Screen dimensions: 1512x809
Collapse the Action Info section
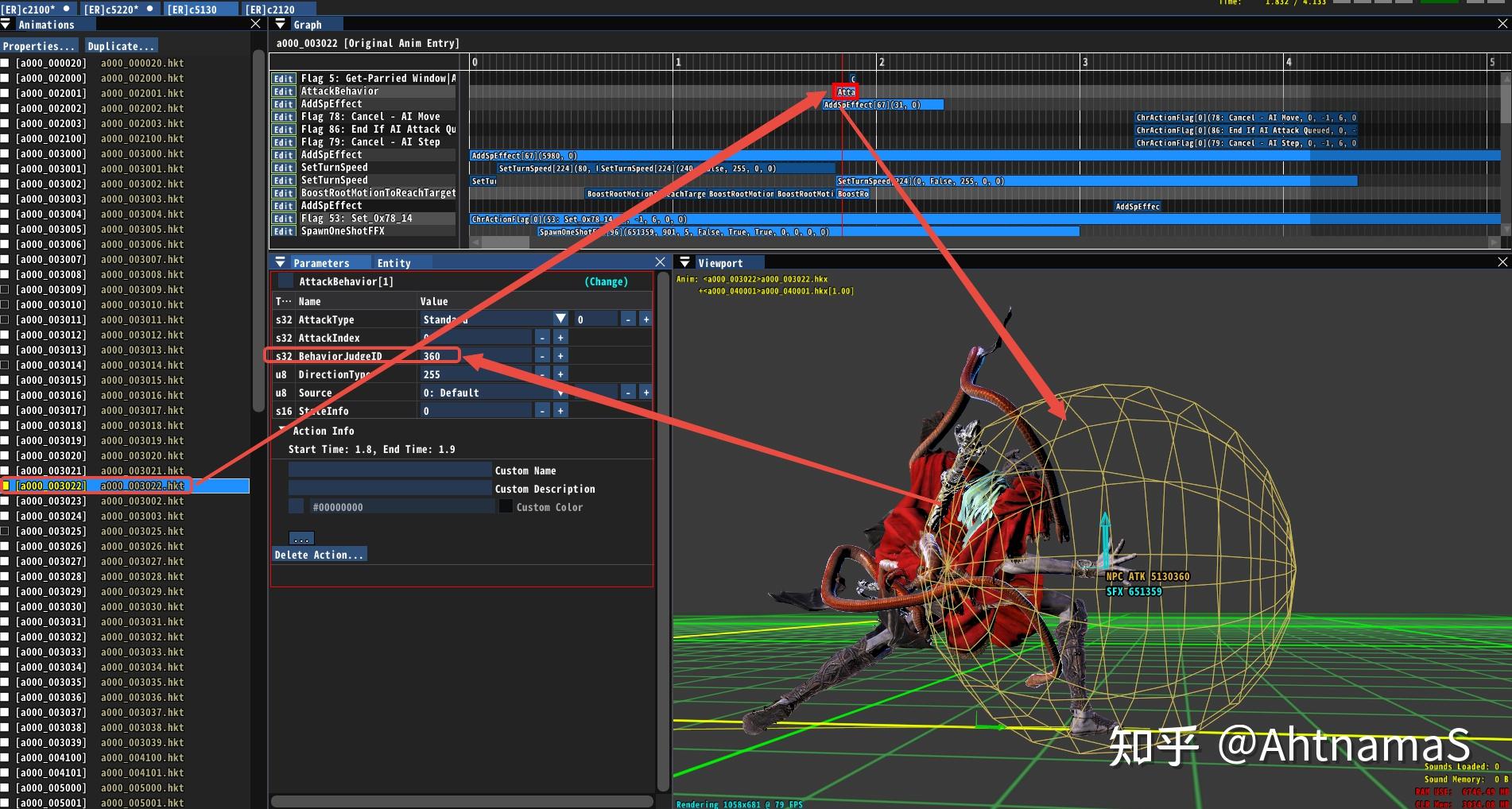pos(281,430)
